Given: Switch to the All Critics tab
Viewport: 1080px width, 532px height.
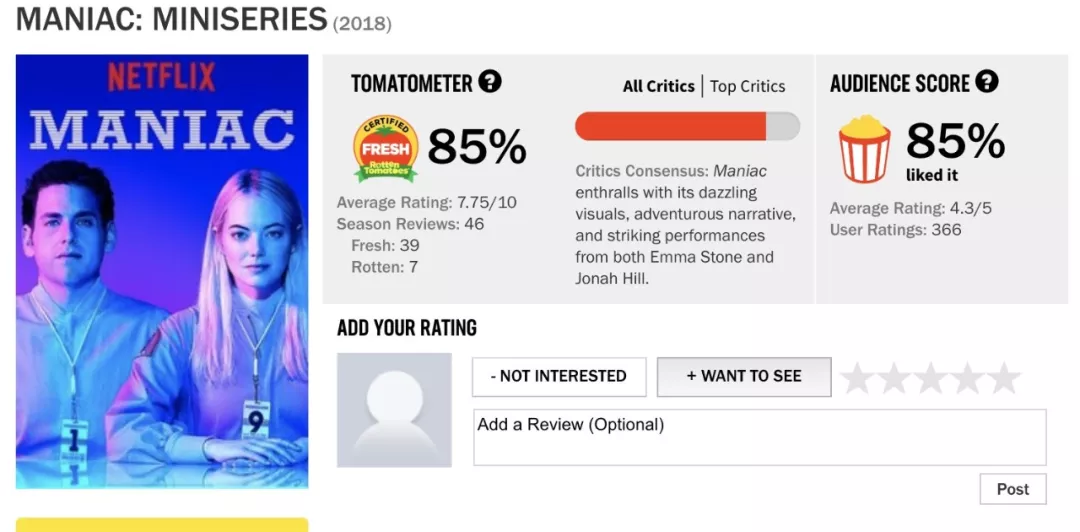Looking at the screenshot, I should [x=658, y=86].
